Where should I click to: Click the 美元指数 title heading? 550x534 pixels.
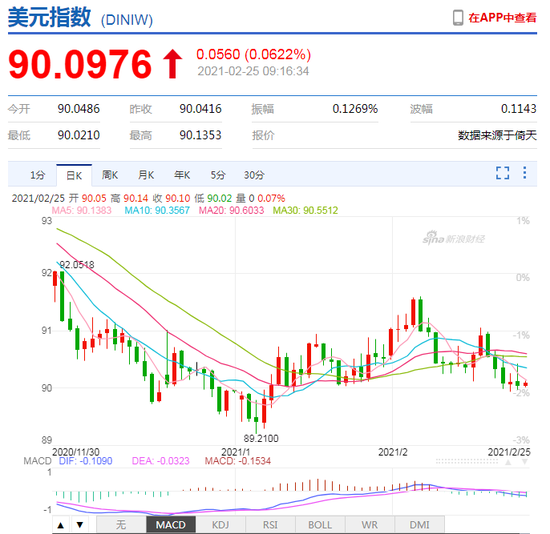[49, 17]
